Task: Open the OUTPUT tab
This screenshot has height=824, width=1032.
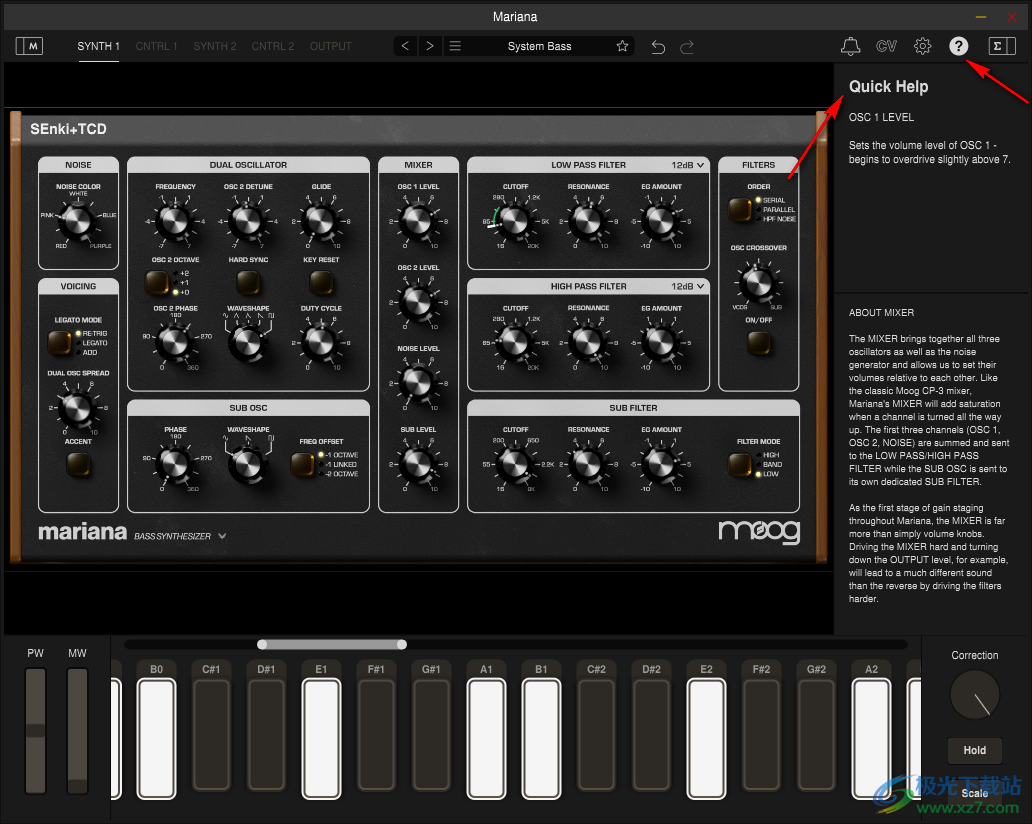Action: (x=330, y=46)
